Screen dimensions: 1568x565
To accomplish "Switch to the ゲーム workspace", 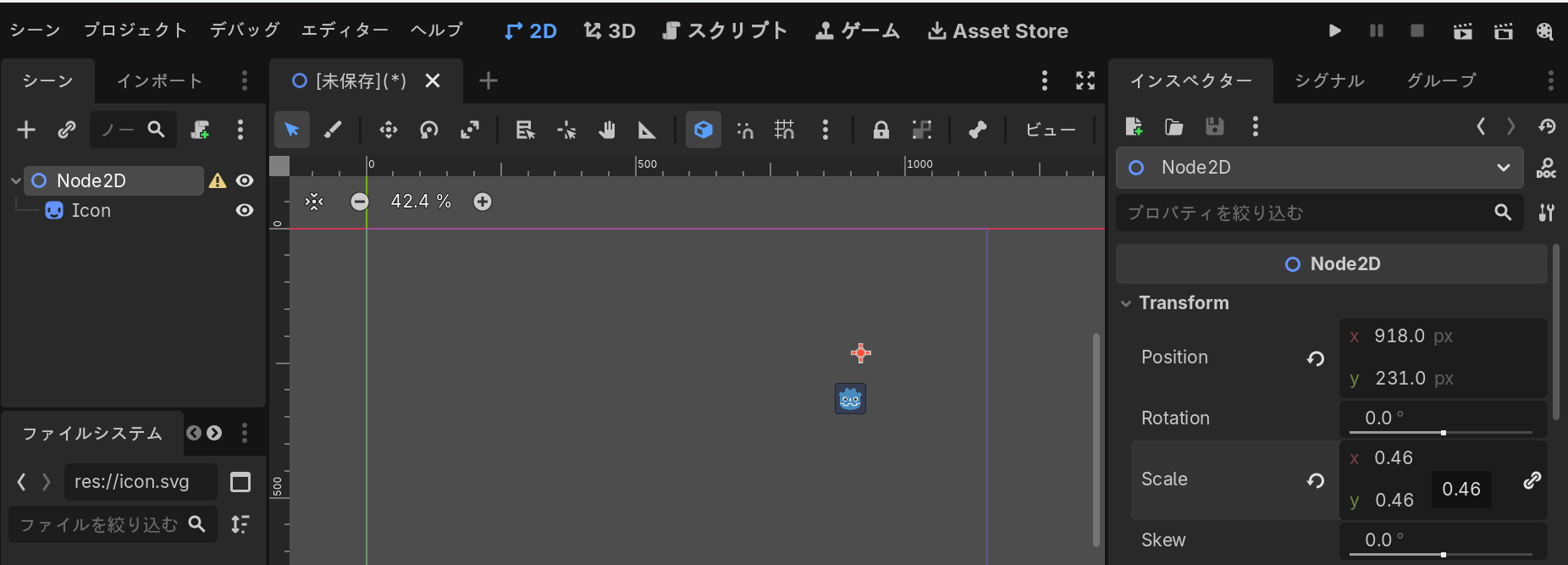I will click(858, 31).
